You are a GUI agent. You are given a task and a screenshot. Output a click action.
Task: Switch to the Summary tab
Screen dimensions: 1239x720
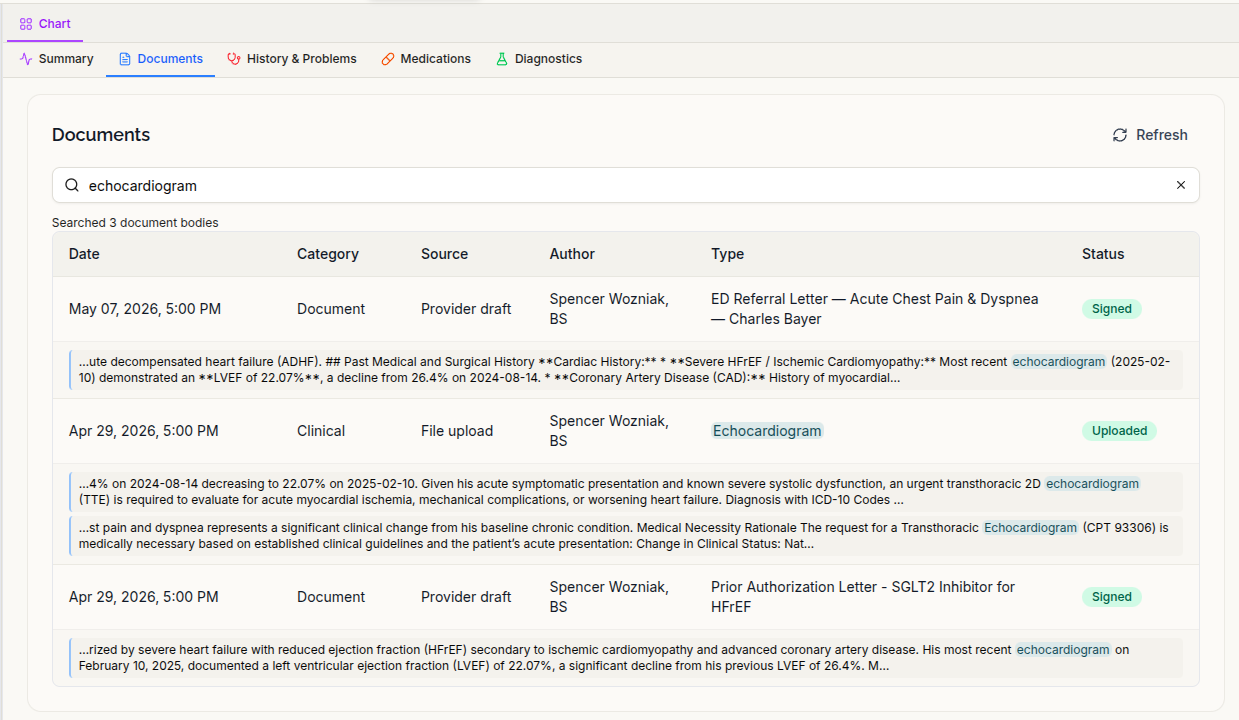(57, 59)
